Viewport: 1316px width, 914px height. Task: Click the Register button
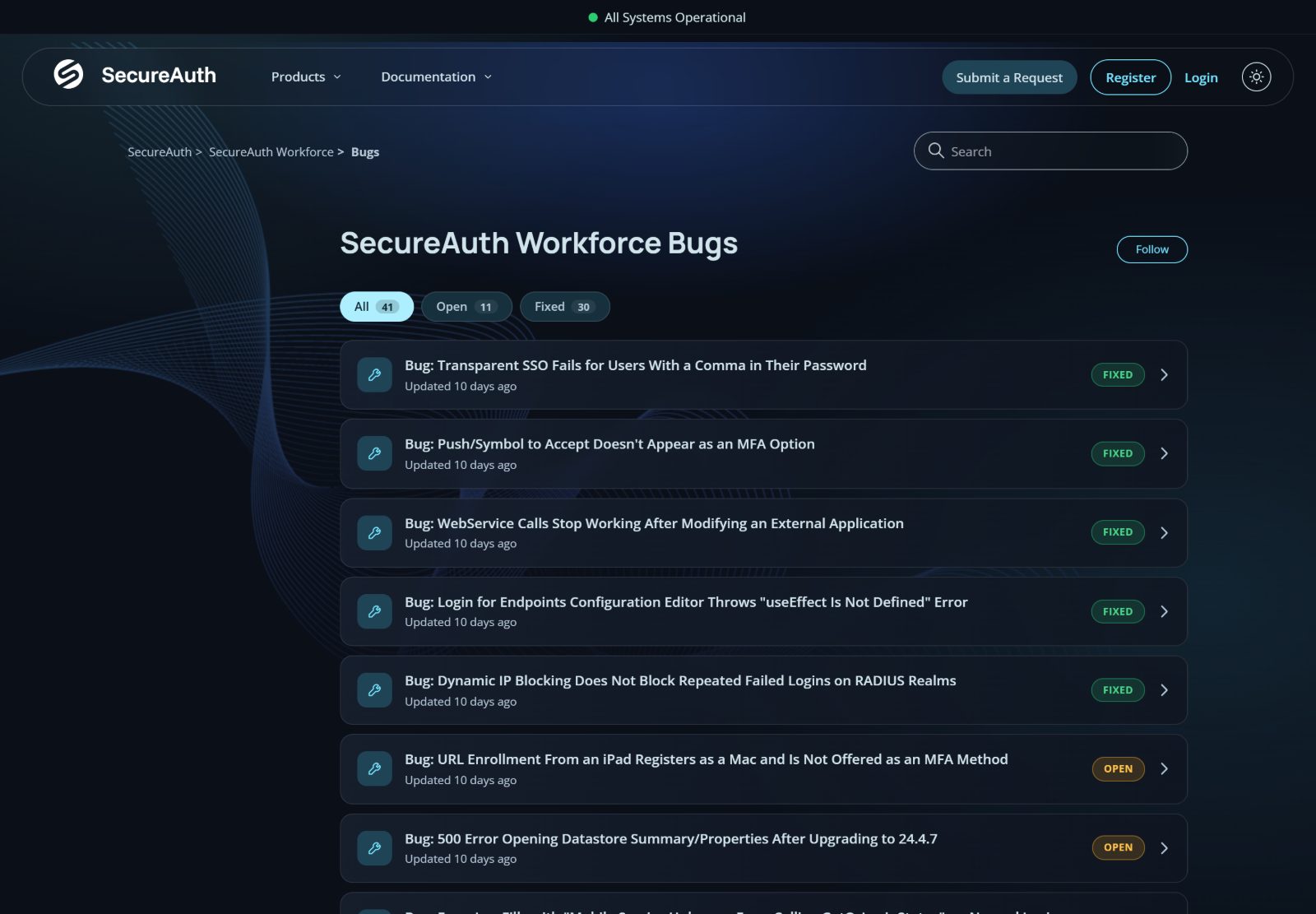point(1130,77)
